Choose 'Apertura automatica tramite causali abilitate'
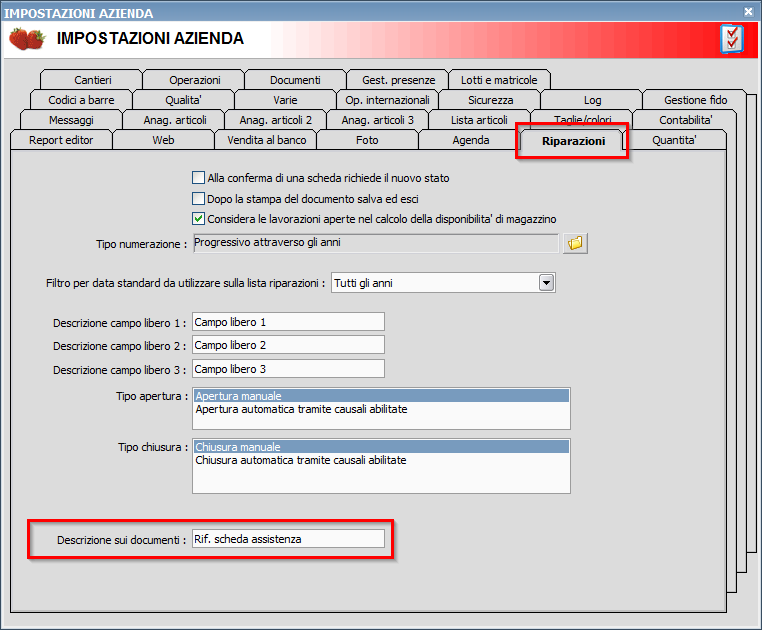Screen dimensions: 762x630 click(381, 409)
